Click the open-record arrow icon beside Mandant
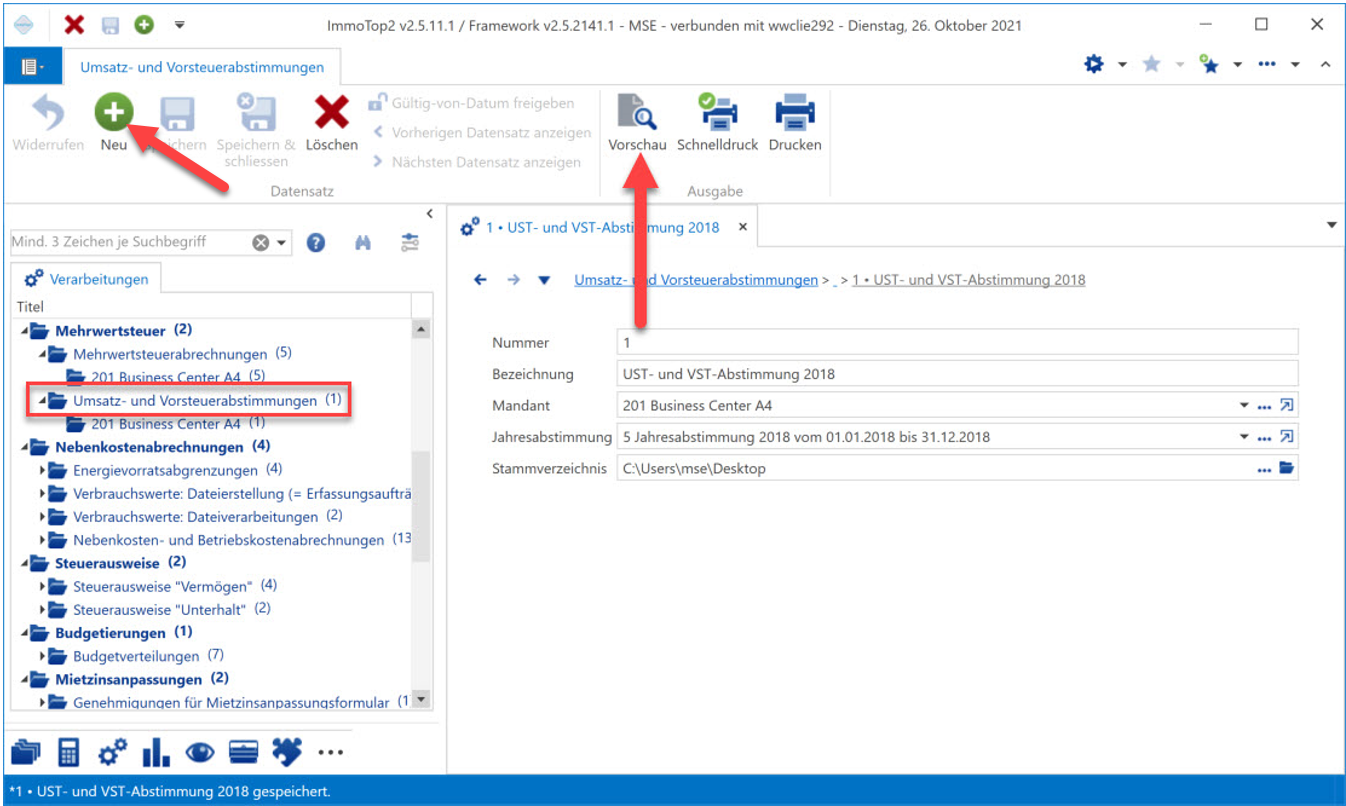1346x806 pixels. coord(1287,406)
